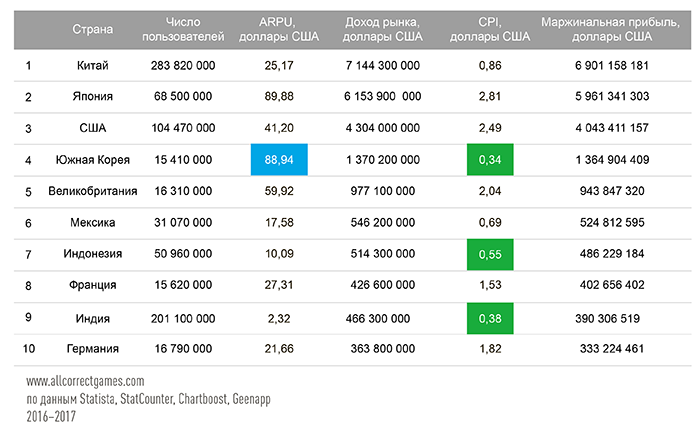Click the Страна column header
This screenshot has width=700, height=430.
92,28
